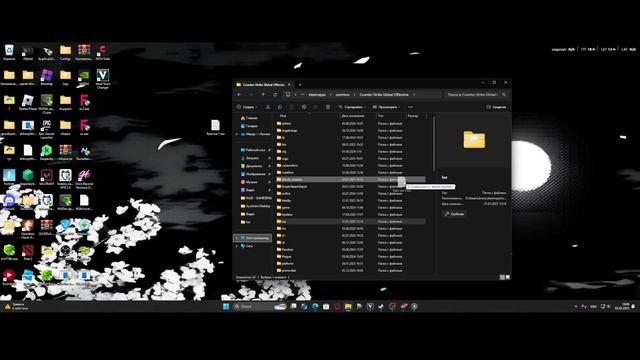640x360 pixels.
Task: Select the Discord desktop shortcut
Action: [x=9, y=202]
